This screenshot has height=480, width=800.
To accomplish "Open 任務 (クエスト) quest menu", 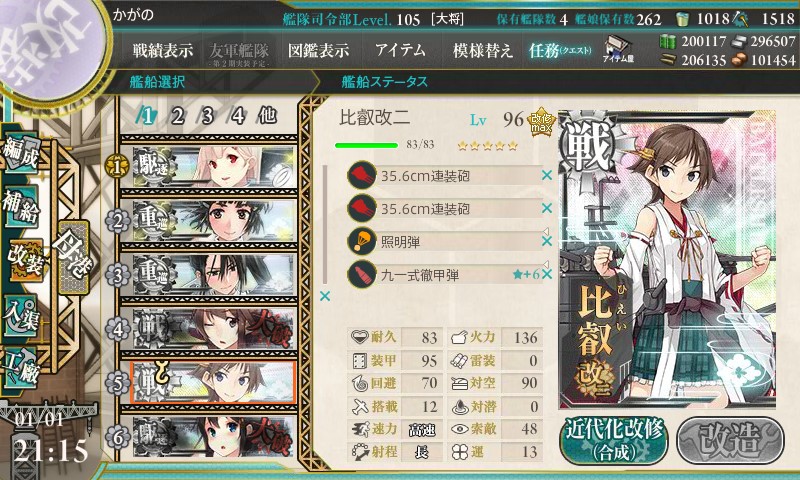I will pyautogui.click(x=560, y=50).
